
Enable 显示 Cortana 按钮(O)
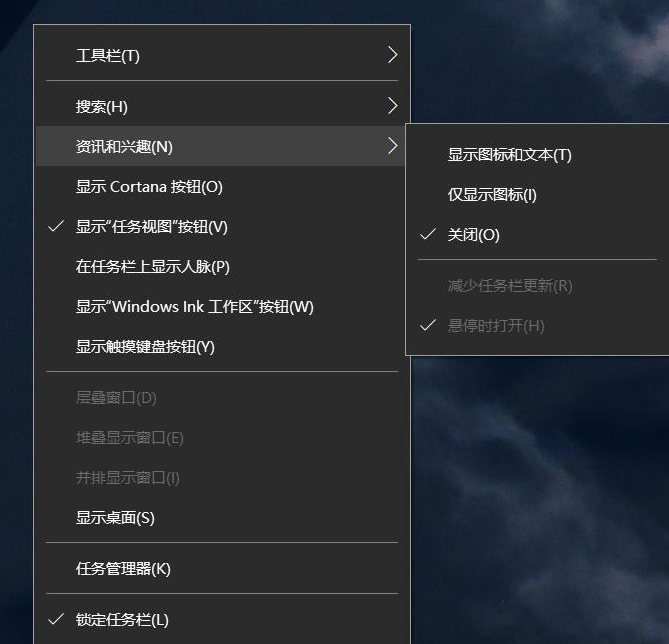coord(149,187)
